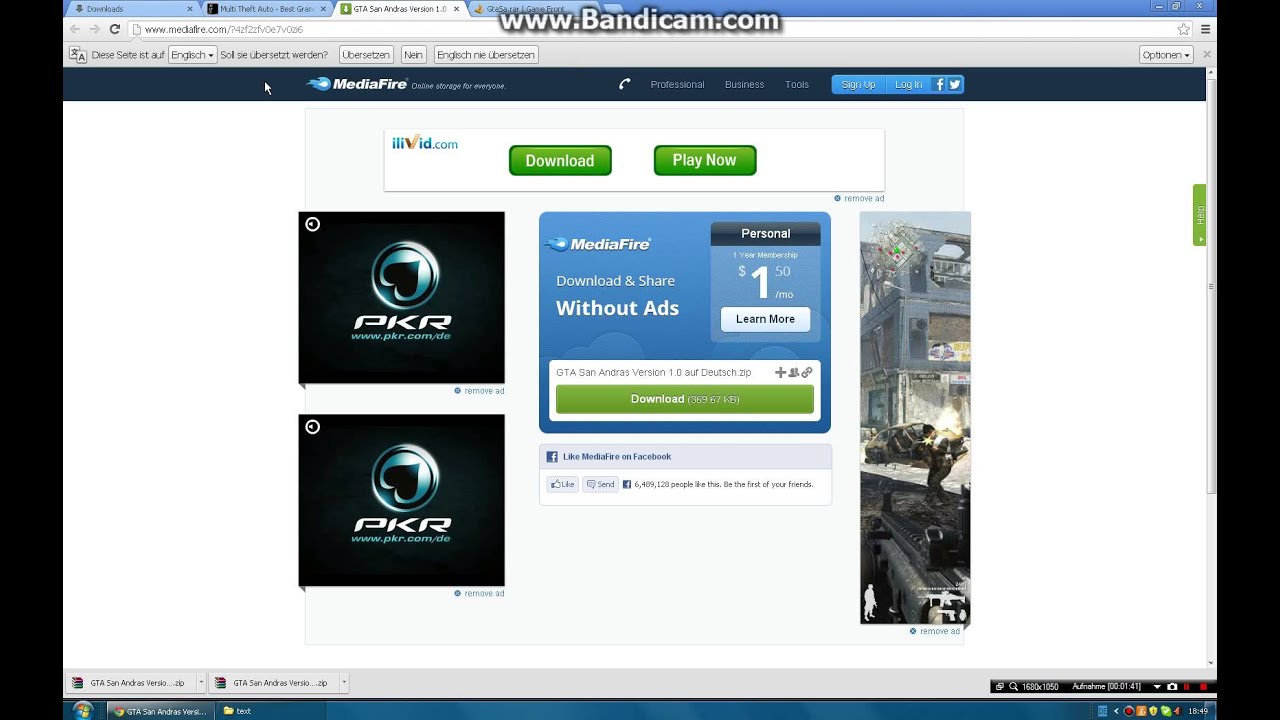Image resolution: width=1280 pixels, height=720 pixels.
Task: Open the Professional menu item
Action: click(x=677, y=84)
